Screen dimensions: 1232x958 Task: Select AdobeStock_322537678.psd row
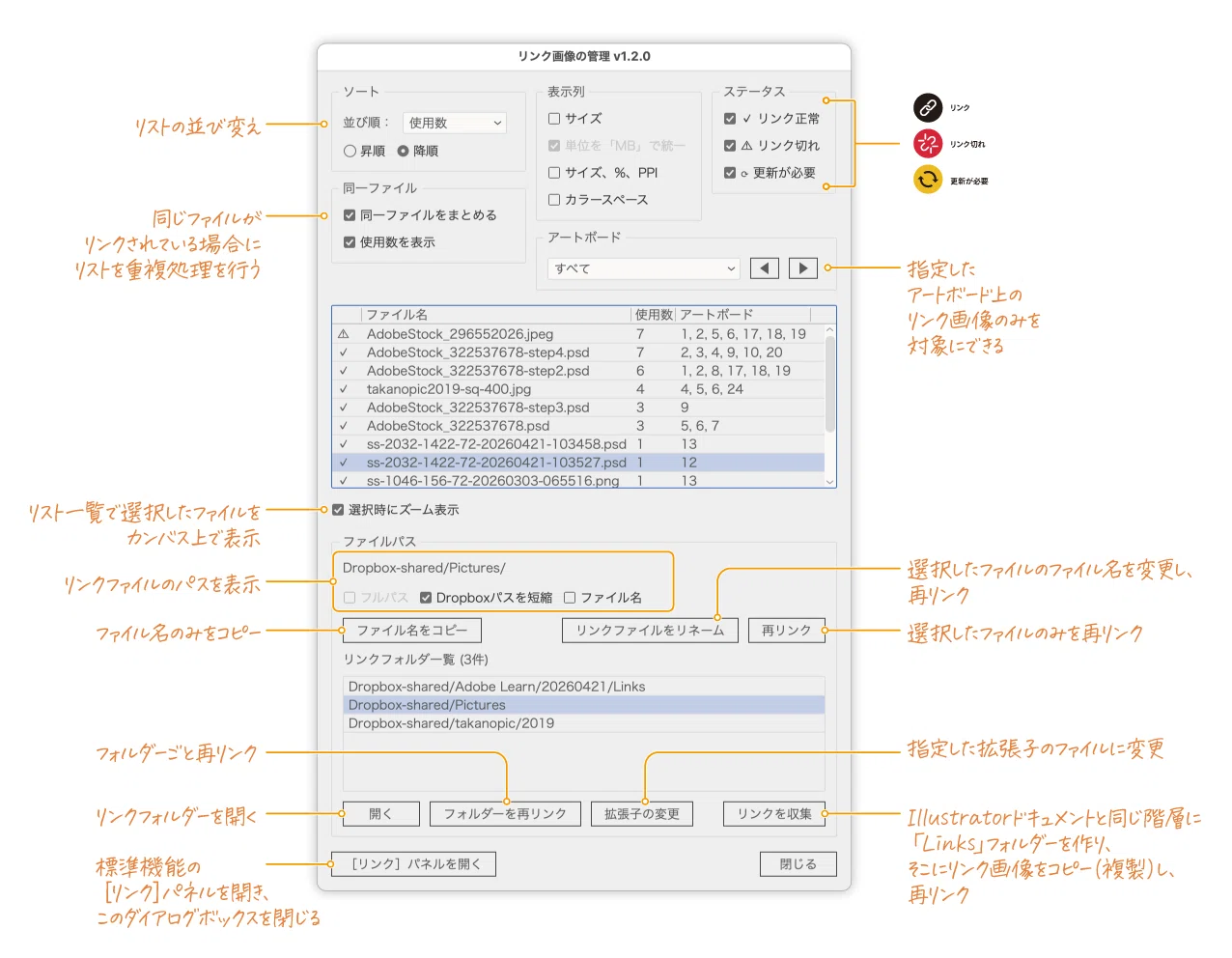[x=578, y=426]
